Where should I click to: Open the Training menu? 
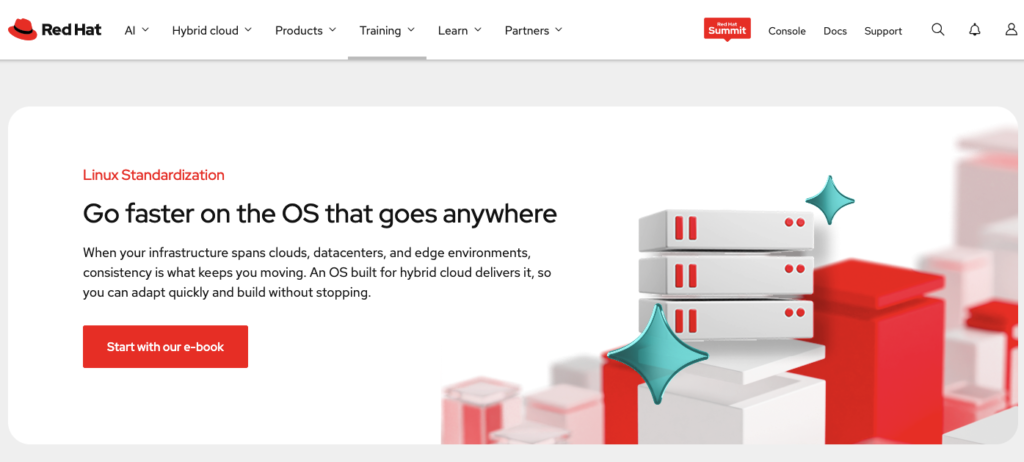(x=387, y=30)
